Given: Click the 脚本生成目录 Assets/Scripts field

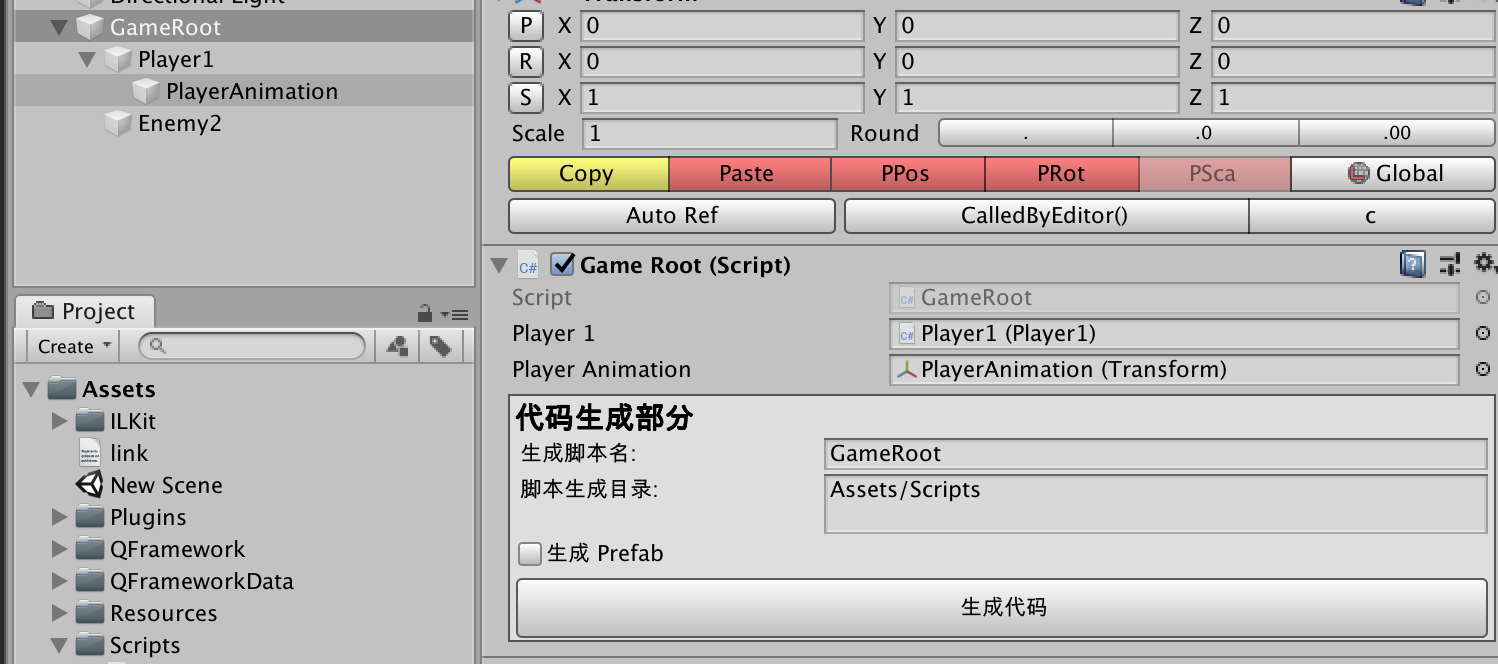Looking at the screenshot, I should coord(1156,503).
